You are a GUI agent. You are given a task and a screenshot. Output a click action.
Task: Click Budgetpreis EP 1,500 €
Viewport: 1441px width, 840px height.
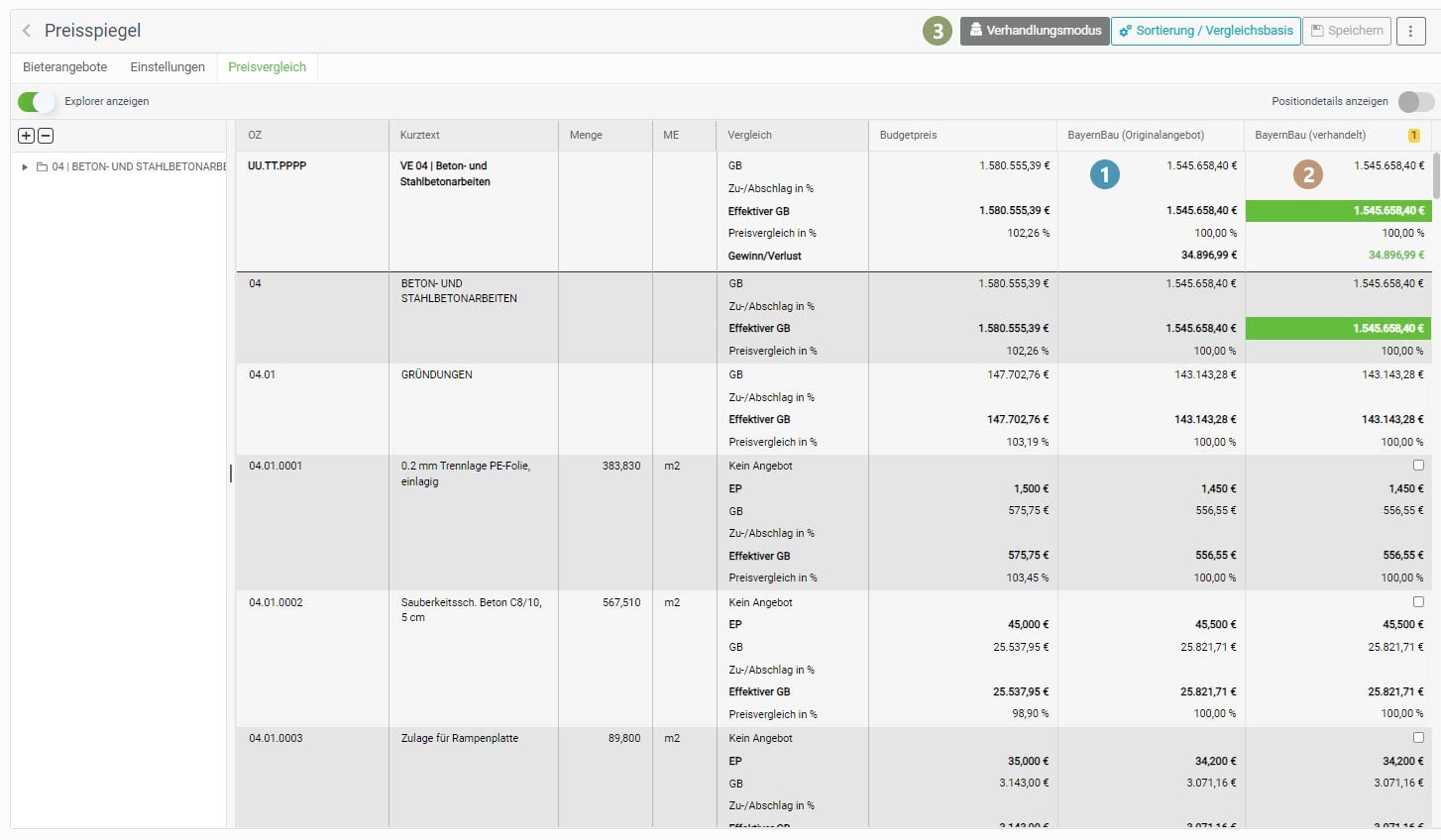point(1031,488)
